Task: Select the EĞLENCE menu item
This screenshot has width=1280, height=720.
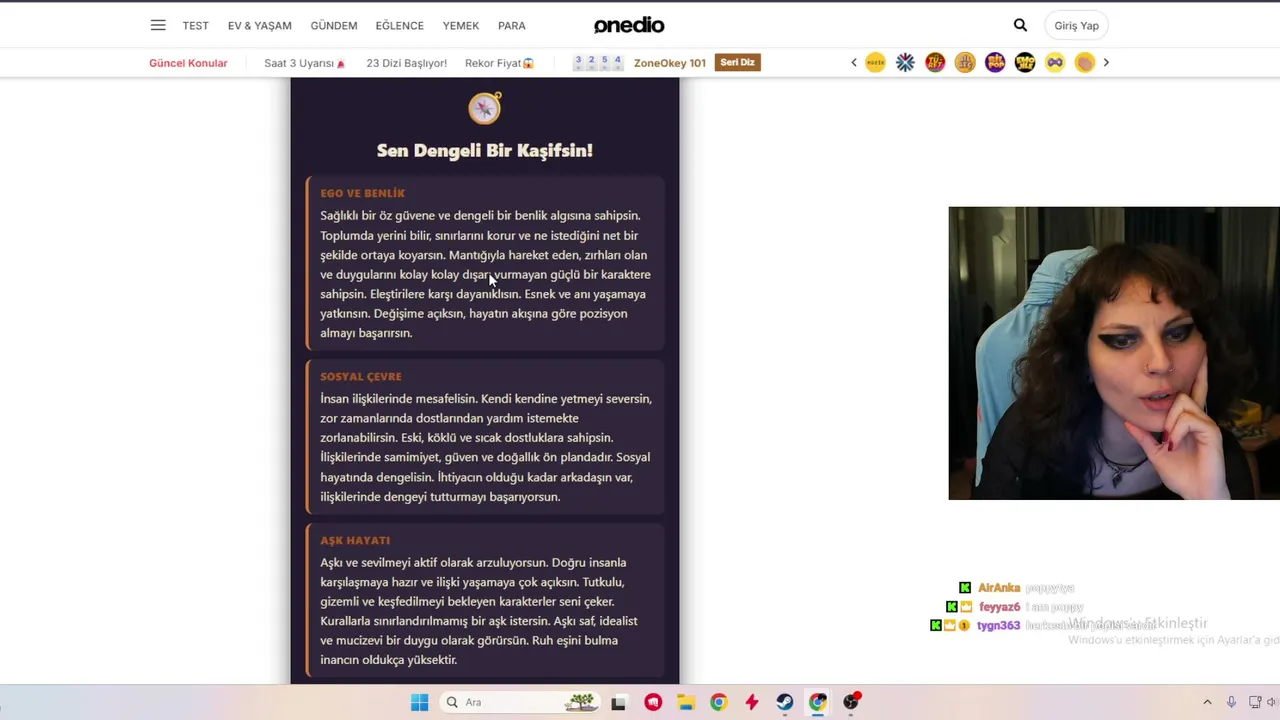Action: [400, 26]
